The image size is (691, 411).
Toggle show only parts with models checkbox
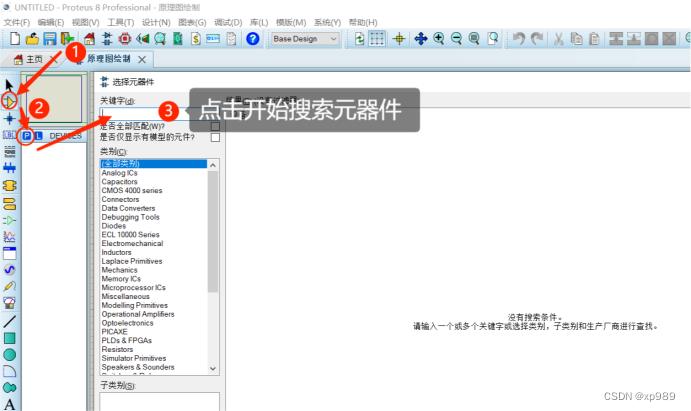tap(215, 137)
